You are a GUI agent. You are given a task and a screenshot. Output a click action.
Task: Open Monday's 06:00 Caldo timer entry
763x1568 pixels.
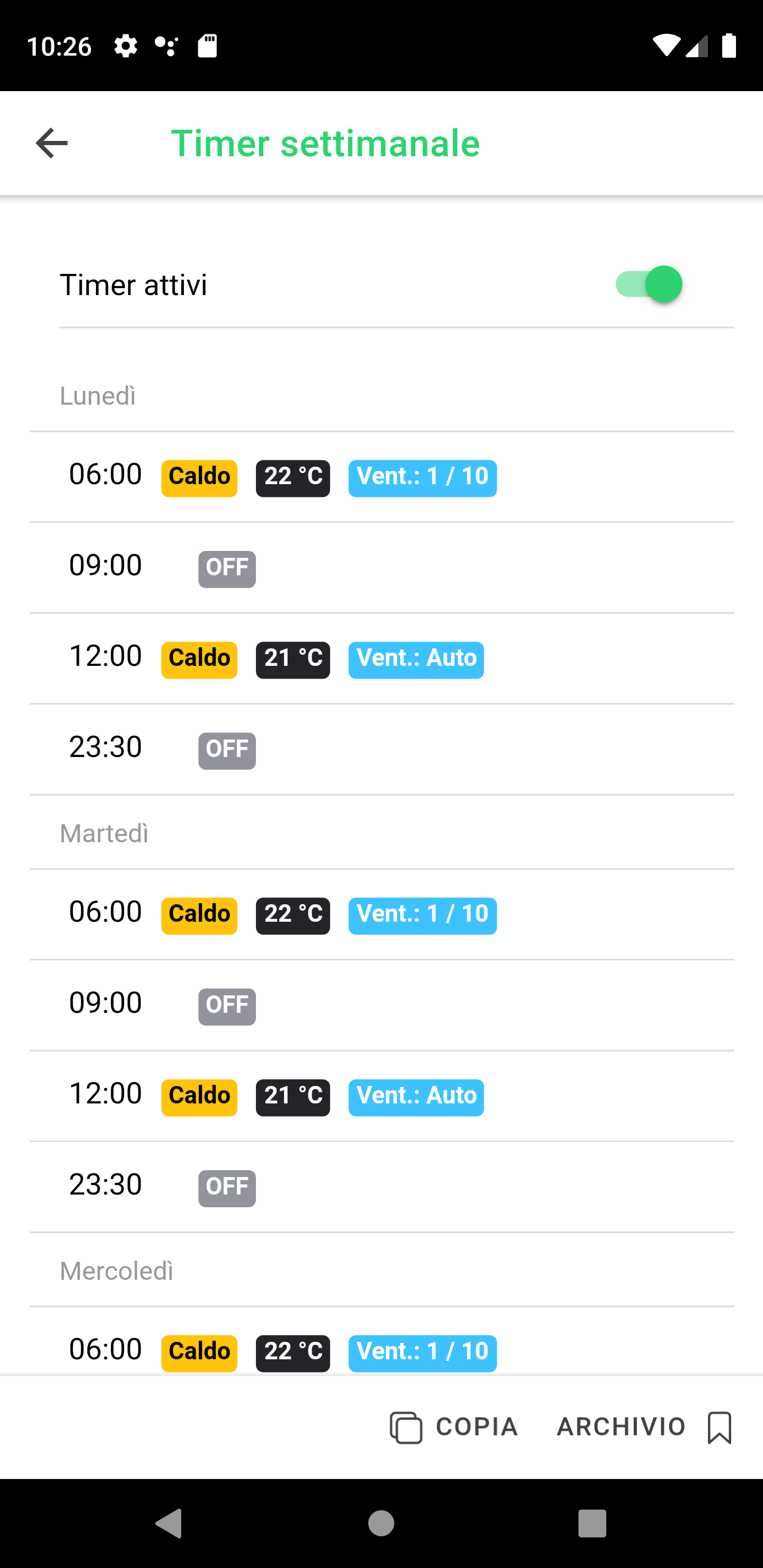[x=199, y=478]
